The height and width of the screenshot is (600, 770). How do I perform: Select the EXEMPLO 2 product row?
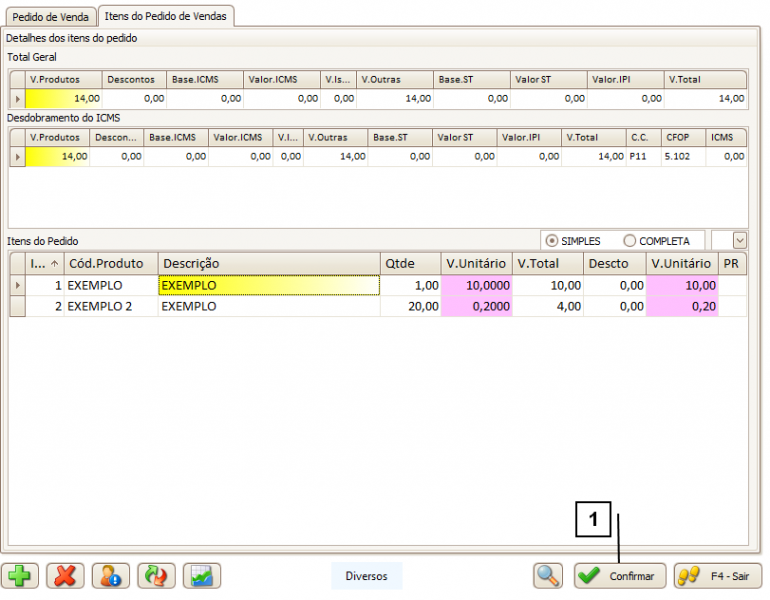[x=100, y=306]
